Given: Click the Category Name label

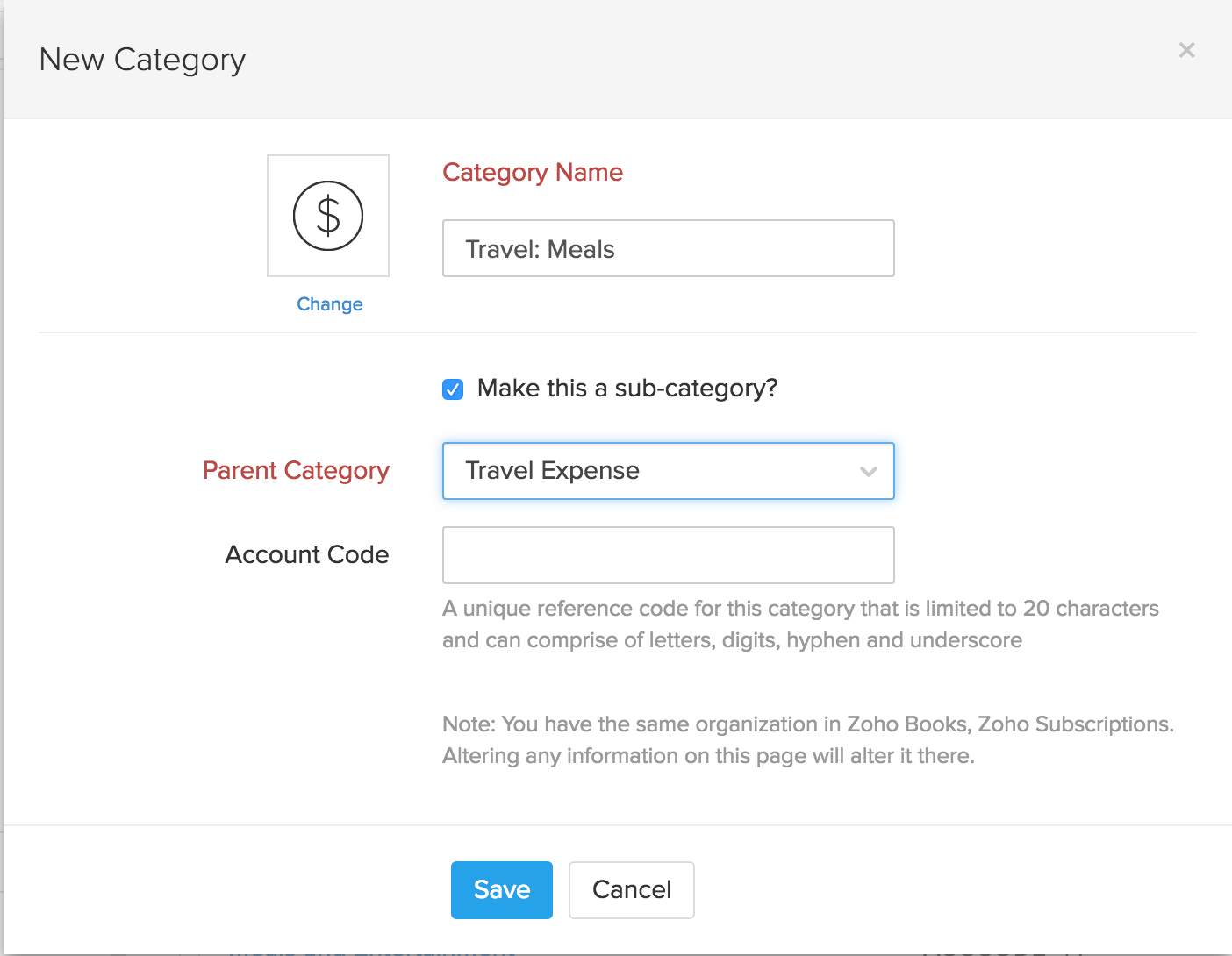Looking at the screenshot, I should [532, 172].
